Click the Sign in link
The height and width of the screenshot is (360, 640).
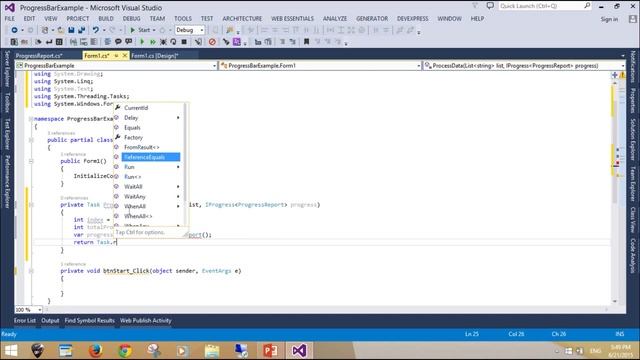point(609,19)
